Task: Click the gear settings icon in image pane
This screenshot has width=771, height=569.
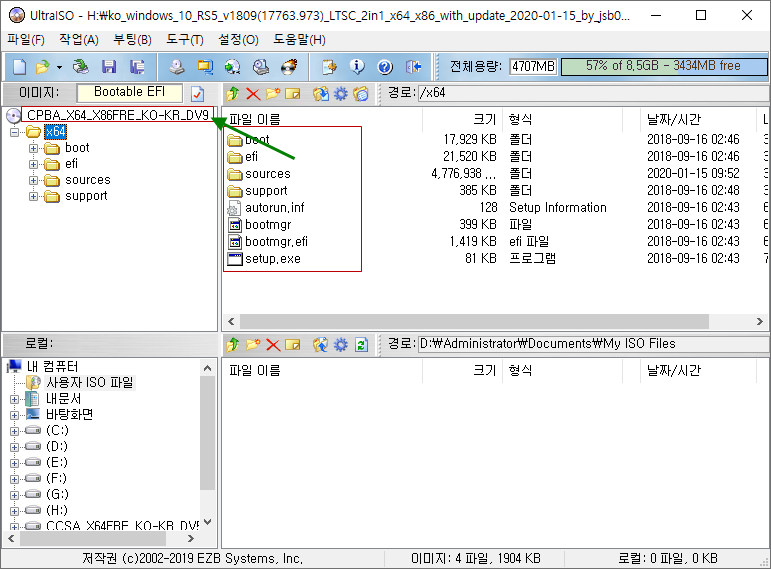Action: click(x=341, y=93)
